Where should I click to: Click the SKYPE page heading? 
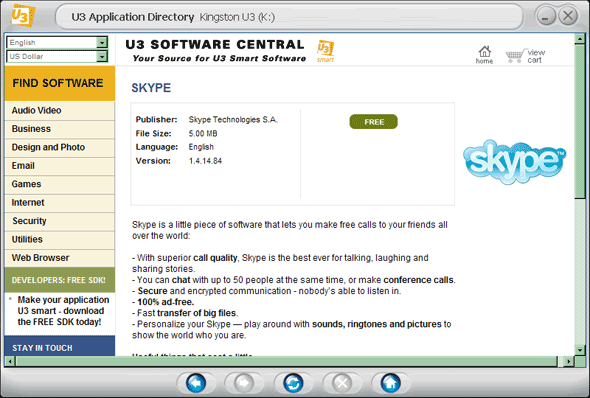tap(151, 88)
